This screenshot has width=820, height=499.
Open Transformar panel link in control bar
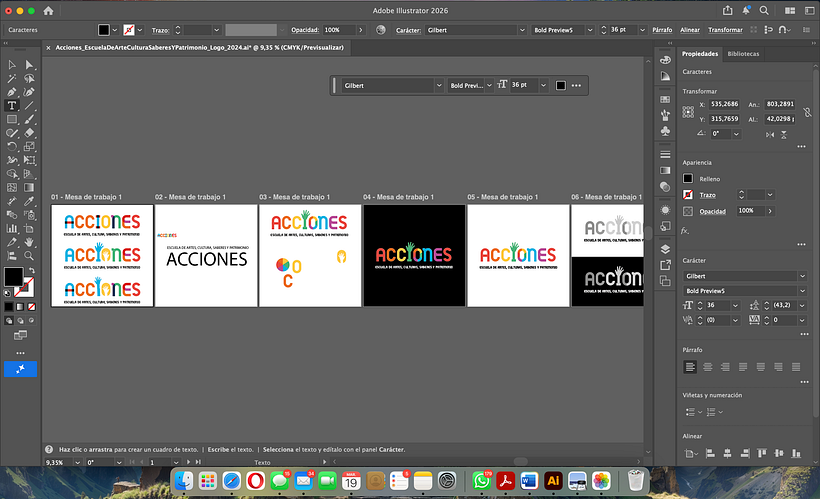pos(725,30)
